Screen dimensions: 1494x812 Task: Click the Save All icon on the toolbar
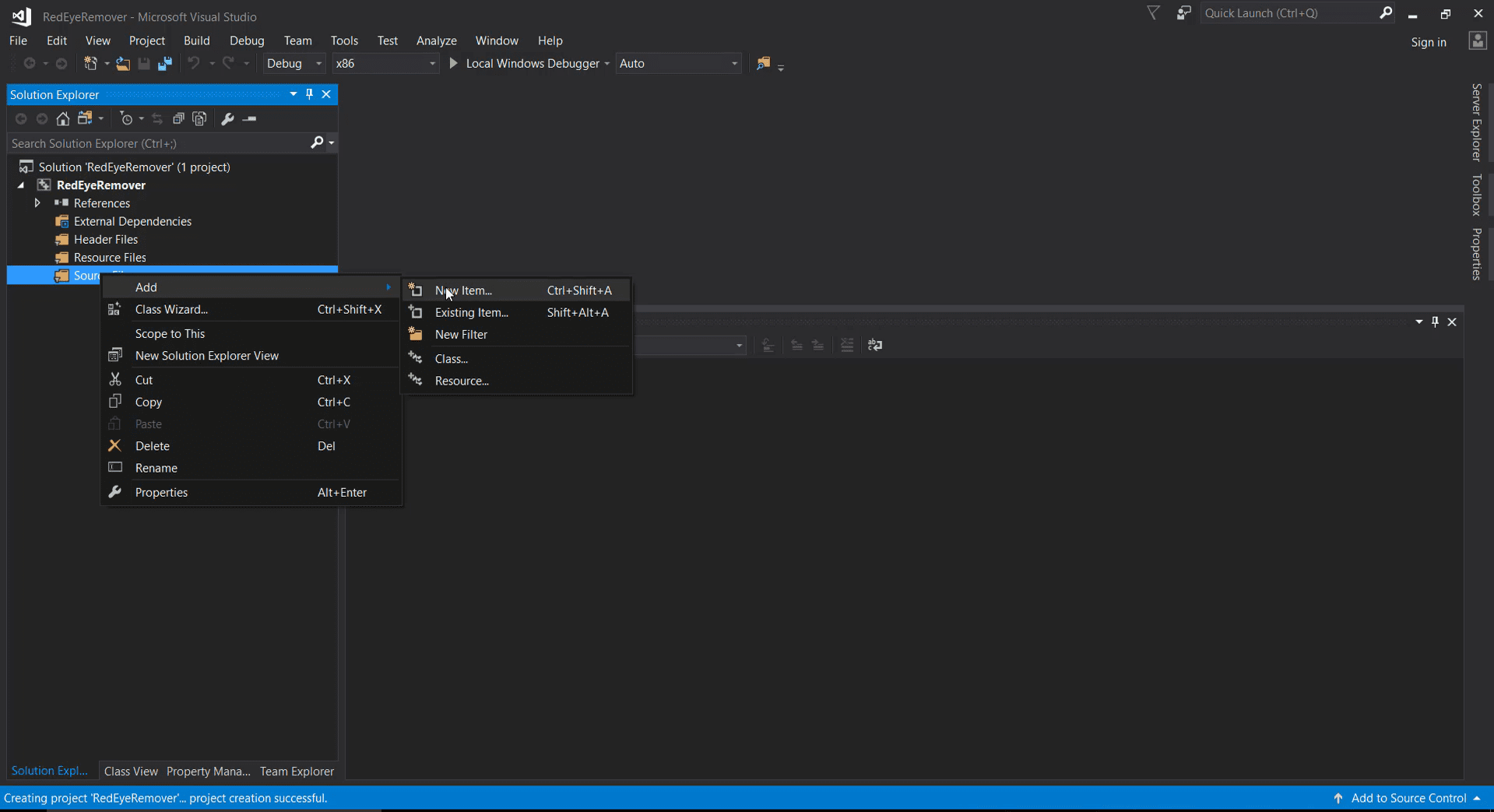(164, 64)
